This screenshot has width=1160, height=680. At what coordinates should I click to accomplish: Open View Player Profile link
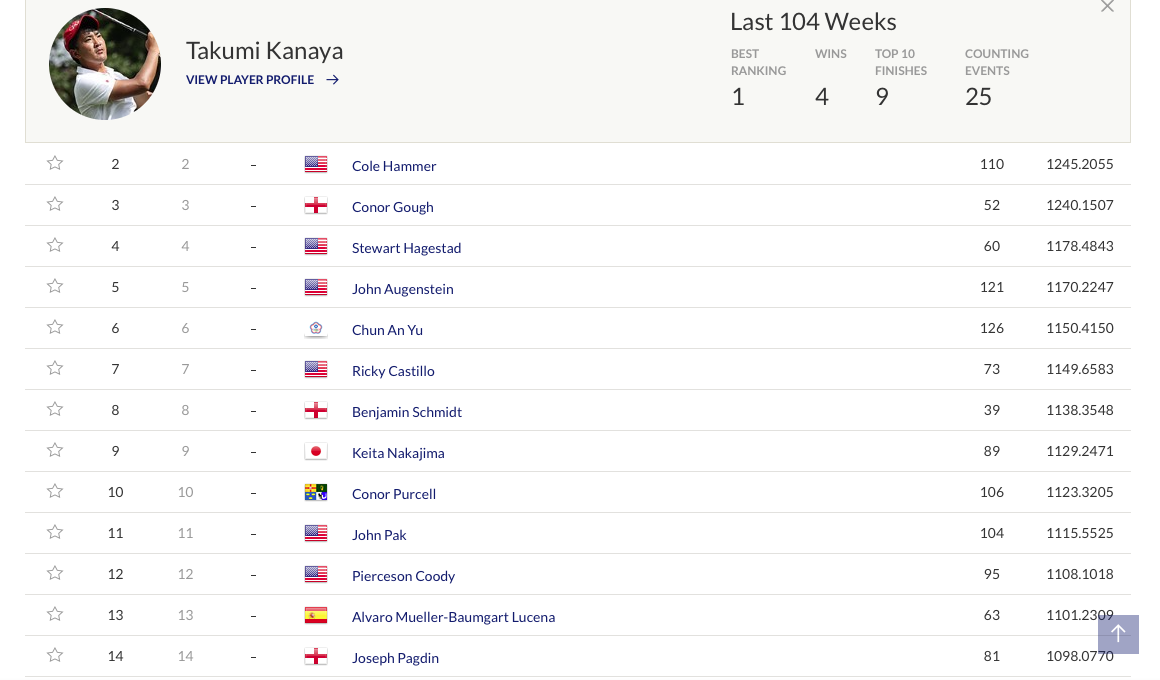[250, 80]
